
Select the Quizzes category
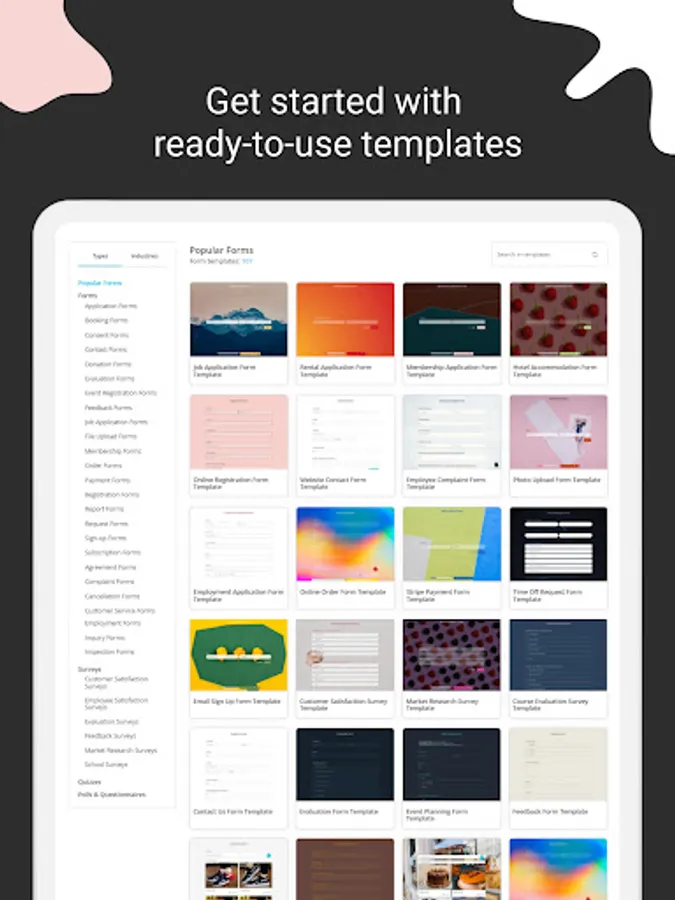pos(90,782)
